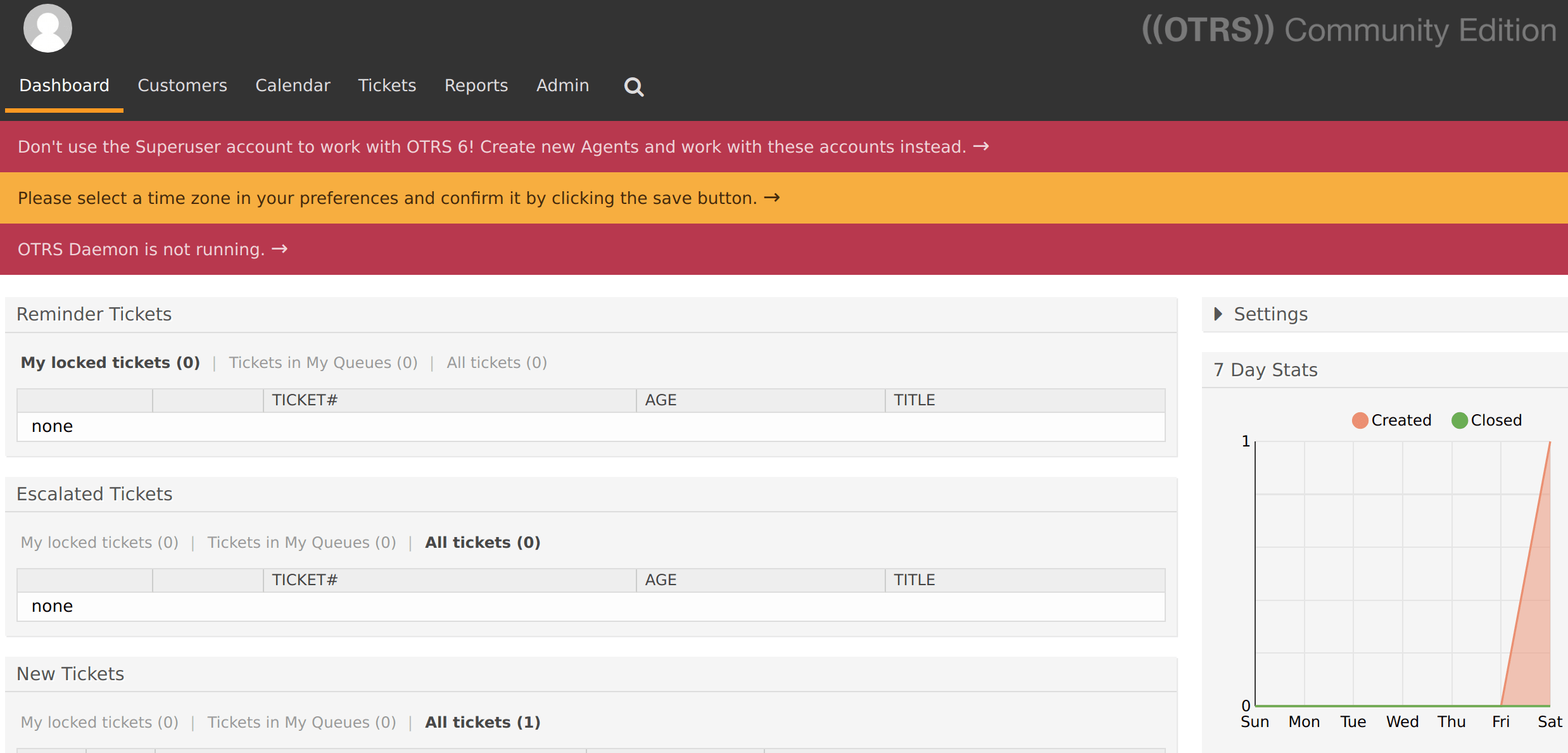Click the Created legend label
Image resolution: width=1568 pixels, height=753 pixels.
click(1401, 421)
